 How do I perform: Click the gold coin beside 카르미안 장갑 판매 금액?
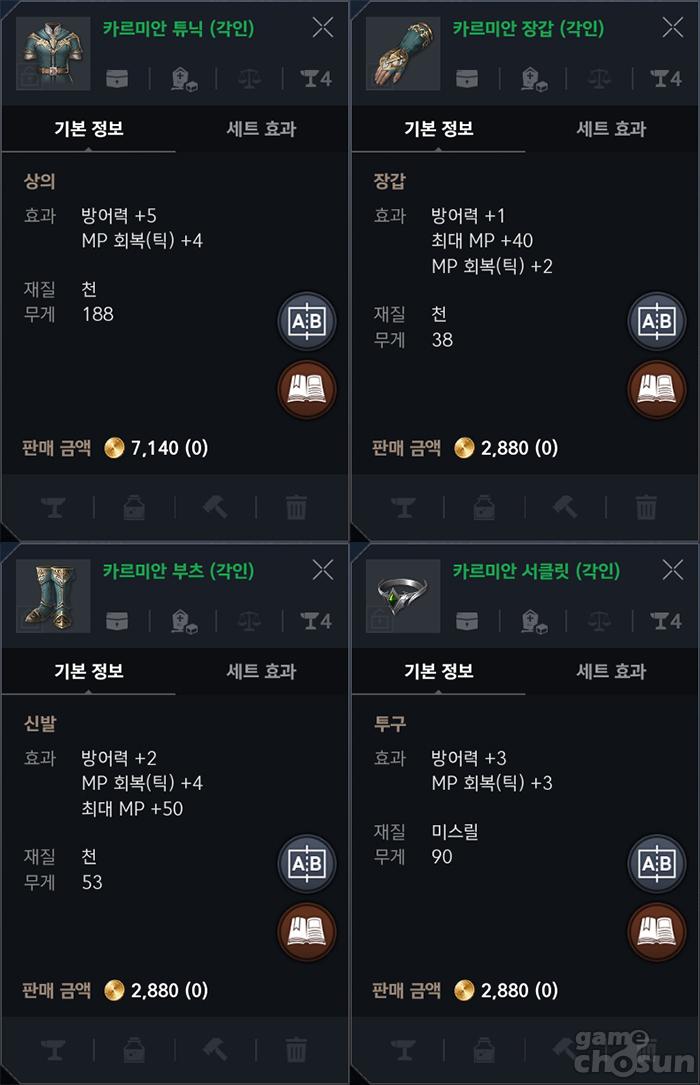(x=464, y=448)
